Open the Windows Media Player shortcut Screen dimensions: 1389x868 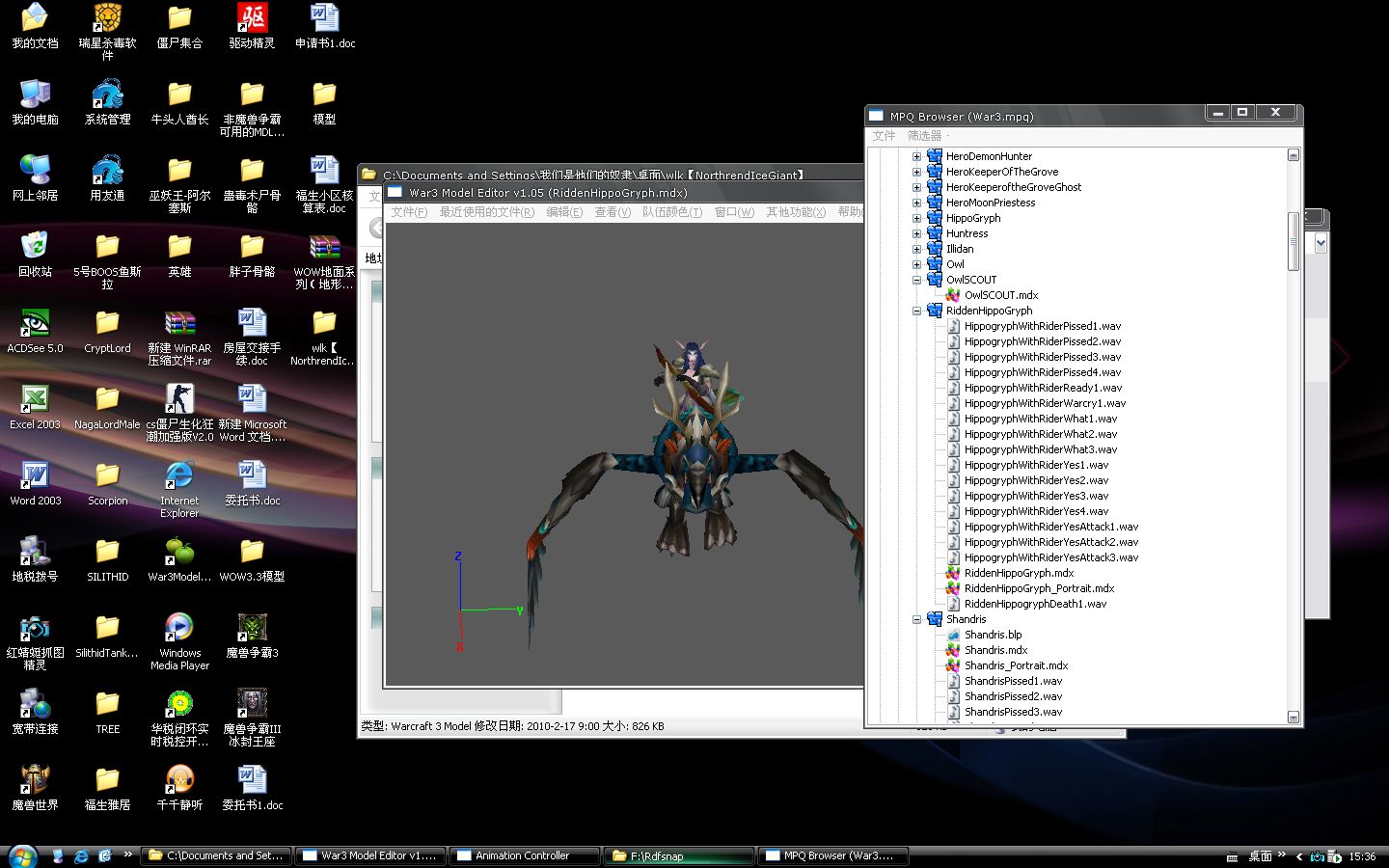click(179, 640)
